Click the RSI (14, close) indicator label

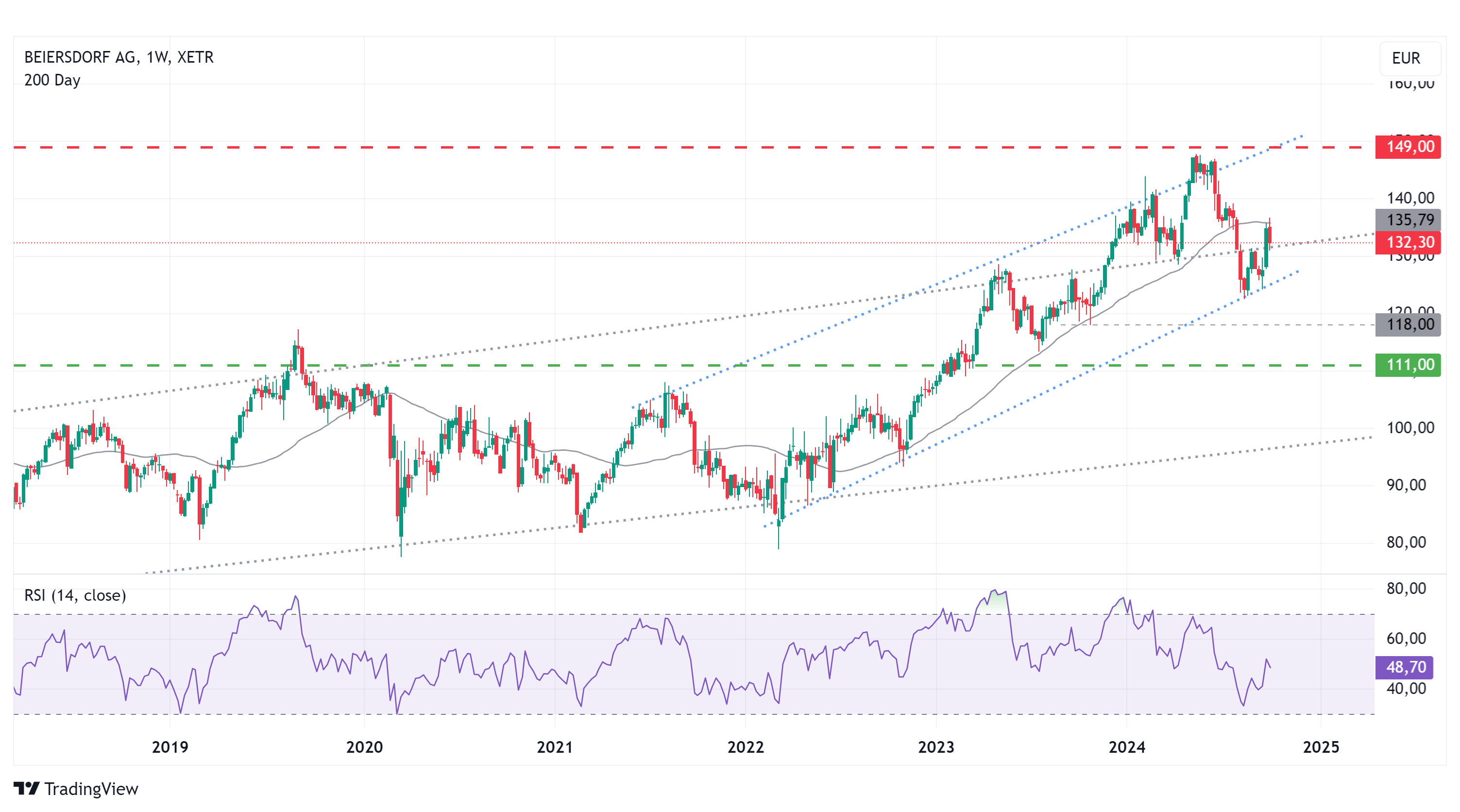(x=75, y=595)
